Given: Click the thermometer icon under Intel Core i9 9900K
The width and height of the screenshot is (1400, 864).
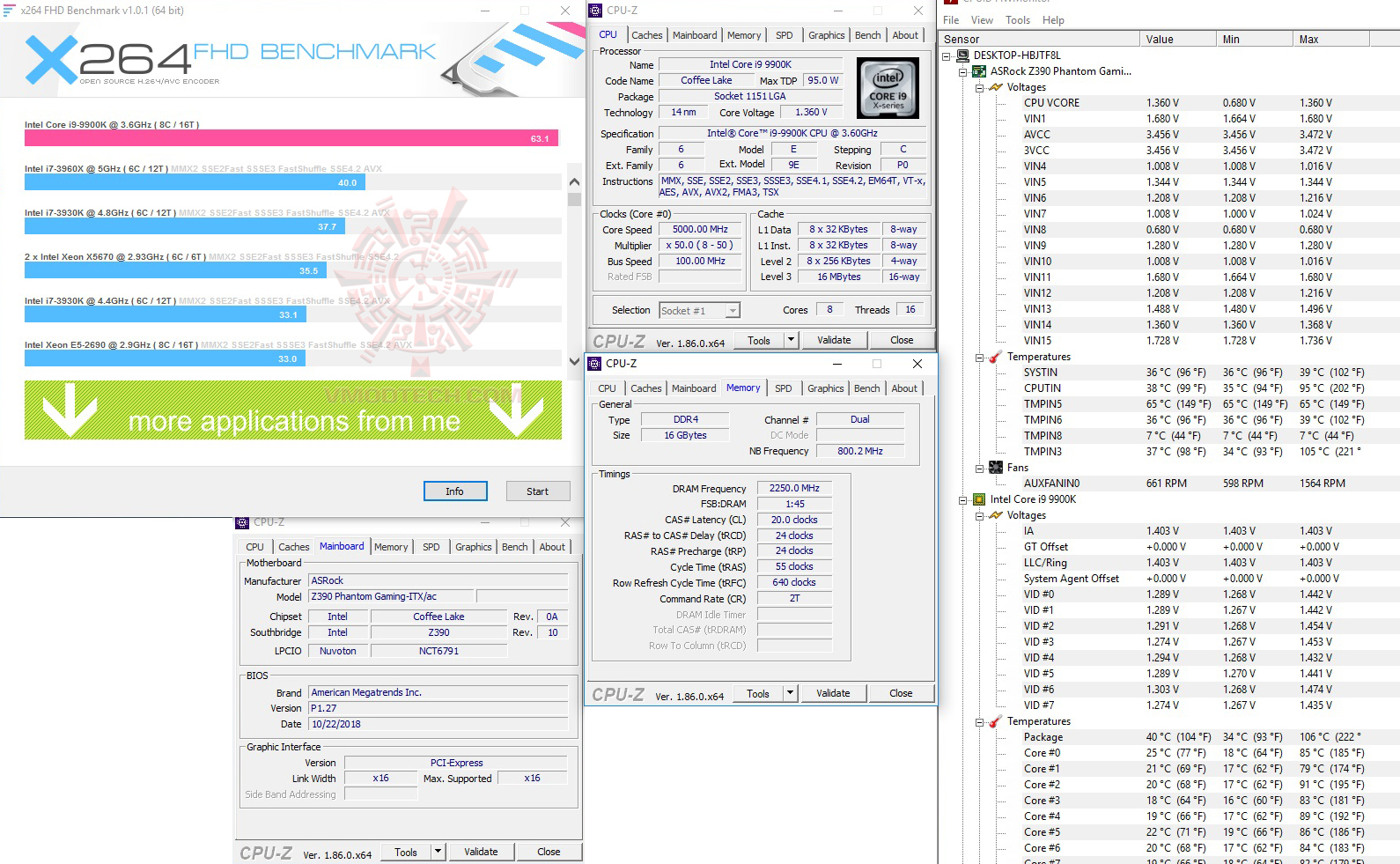Looking at the screenshot, I should tap(996, 721).
